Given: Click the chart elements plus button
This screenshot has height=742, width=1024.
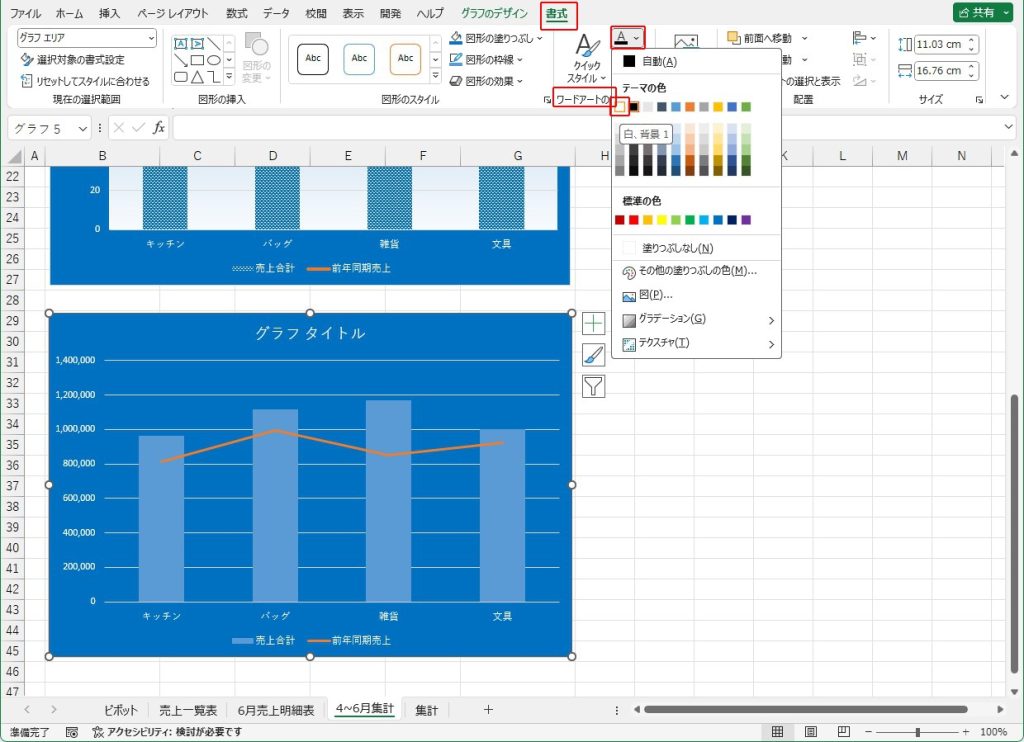Looking at the screenshot, I should coord(594,323).
